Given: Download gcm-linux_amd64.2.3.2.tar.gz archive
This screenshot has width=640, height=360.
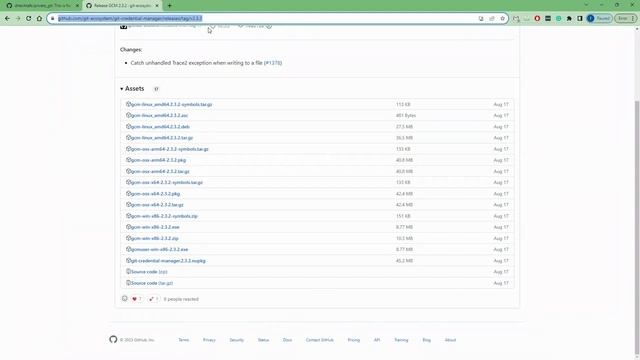Looking at the screenshot, I should pos(162,138).
